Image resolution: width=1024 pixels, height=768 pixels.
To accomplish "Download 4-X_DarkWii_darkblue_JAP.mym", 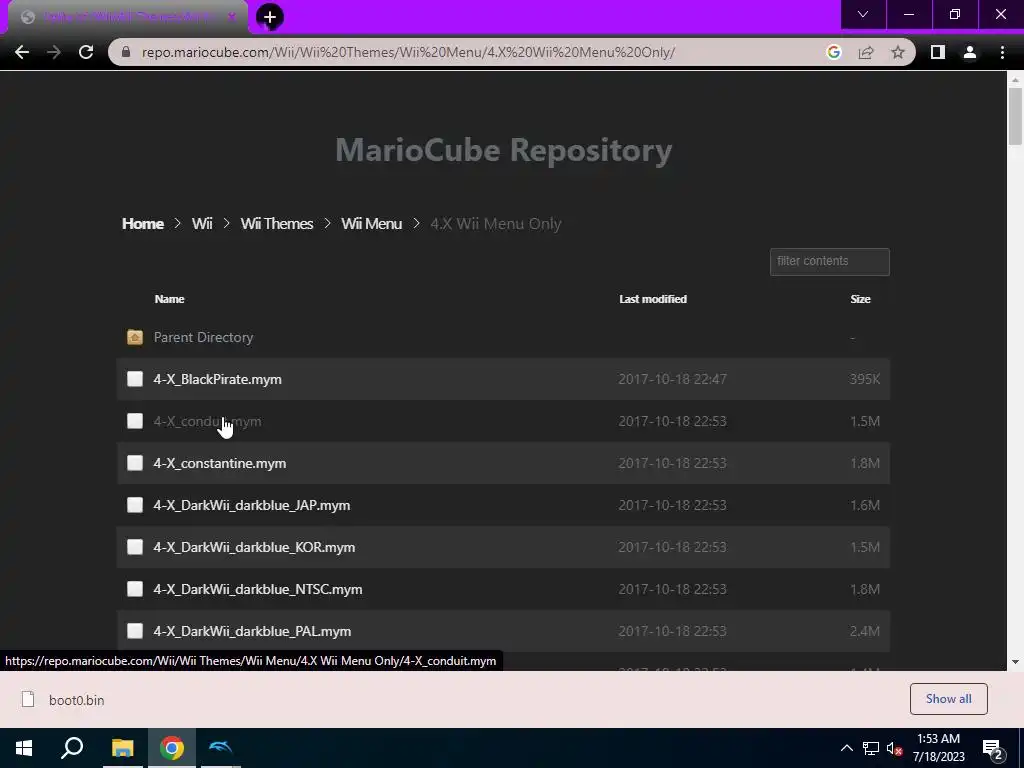I will (251, 505).
